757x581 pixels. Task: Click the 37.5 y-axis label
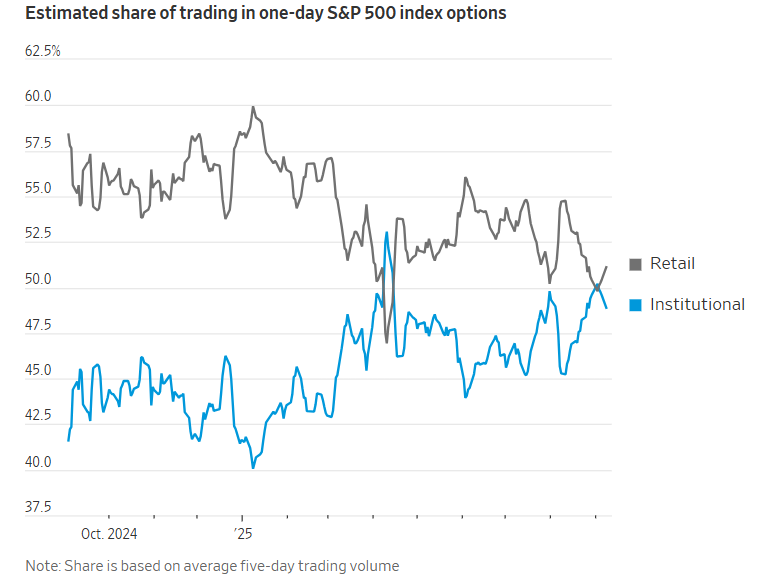coord(38,507)
